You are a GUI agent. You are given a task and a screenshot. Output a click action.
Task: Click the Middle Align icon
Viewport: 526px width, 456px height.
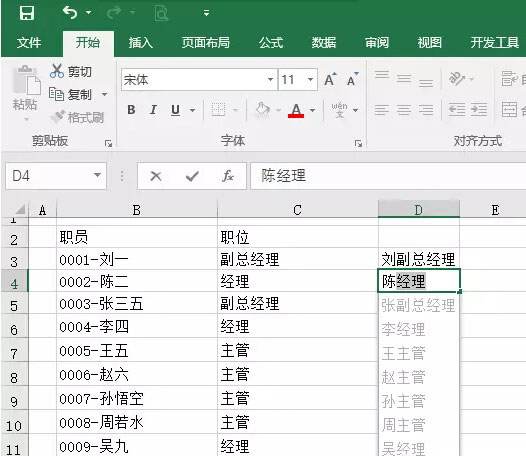404,79
